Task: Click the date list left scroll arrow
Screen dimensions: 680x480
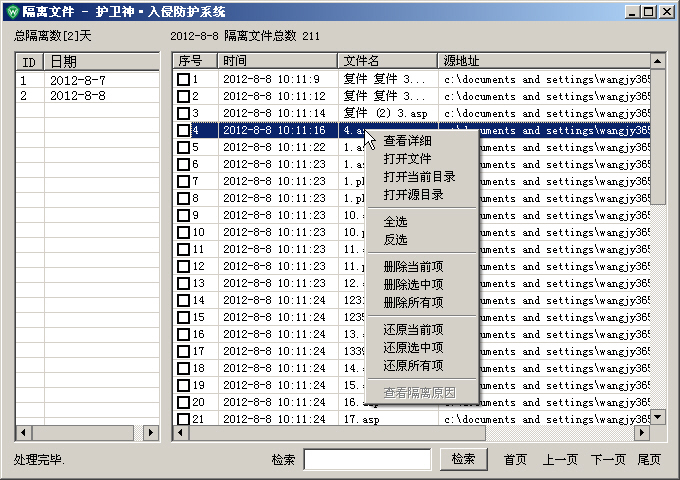Action: [x=21, y=433]
